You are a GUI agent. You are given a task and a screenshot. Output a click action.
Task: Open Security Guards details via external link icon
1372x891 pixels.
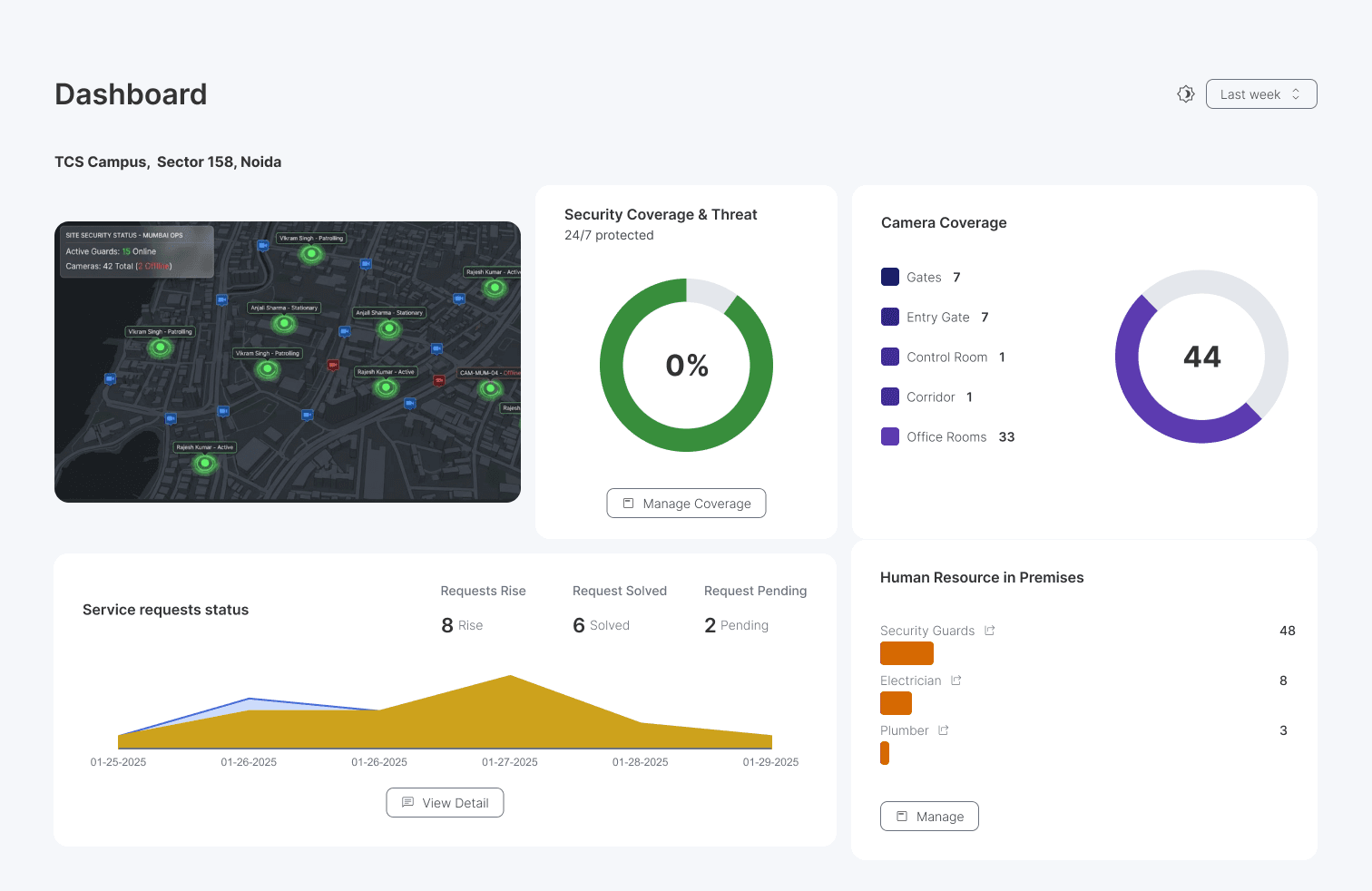click(x=989, y=630)
